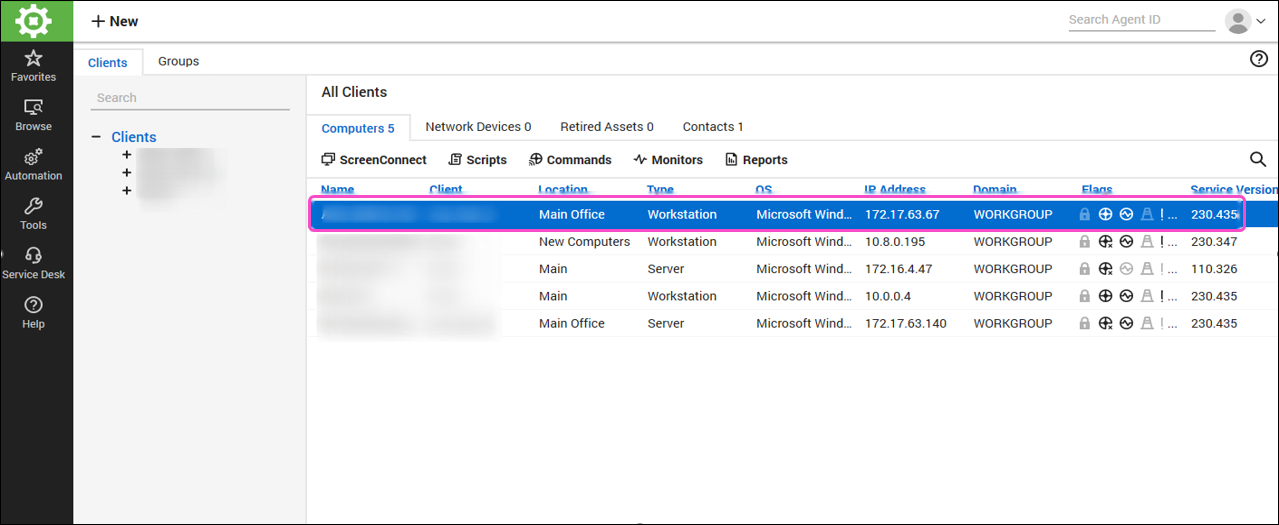Switch to the Network Devices tab

click(478, 127)
